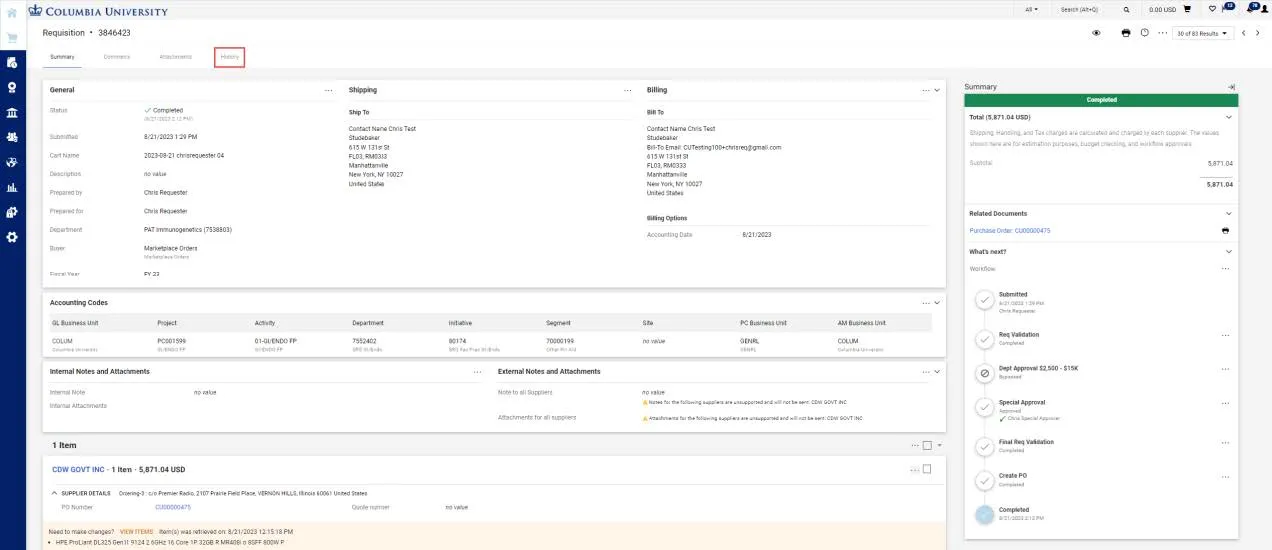Open External Notes ellipsis menu
The width and height of the screenshot is (1272, 550).
(926, 372)
